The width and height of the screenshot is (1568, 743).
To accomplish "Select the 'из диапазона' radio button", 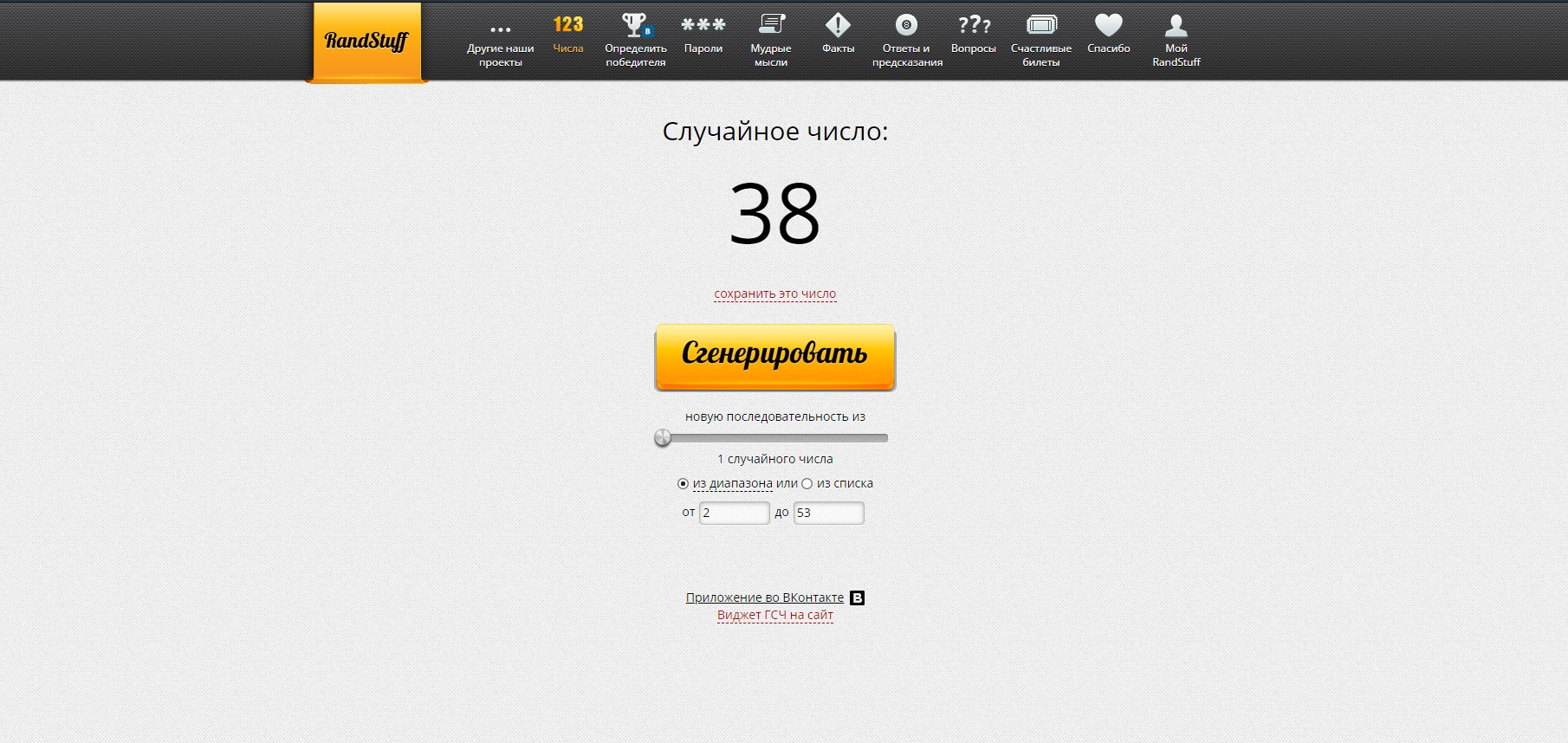I will [683, 484].
